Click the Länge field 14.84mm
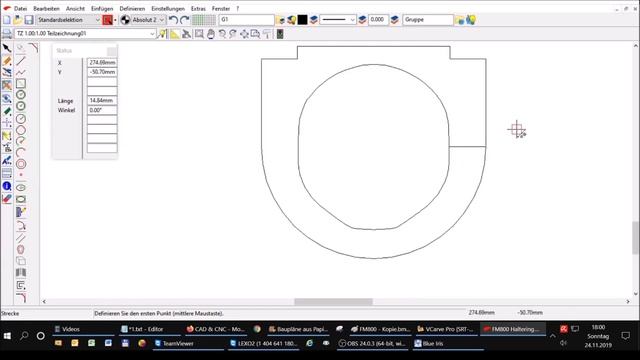 (102, 100)
